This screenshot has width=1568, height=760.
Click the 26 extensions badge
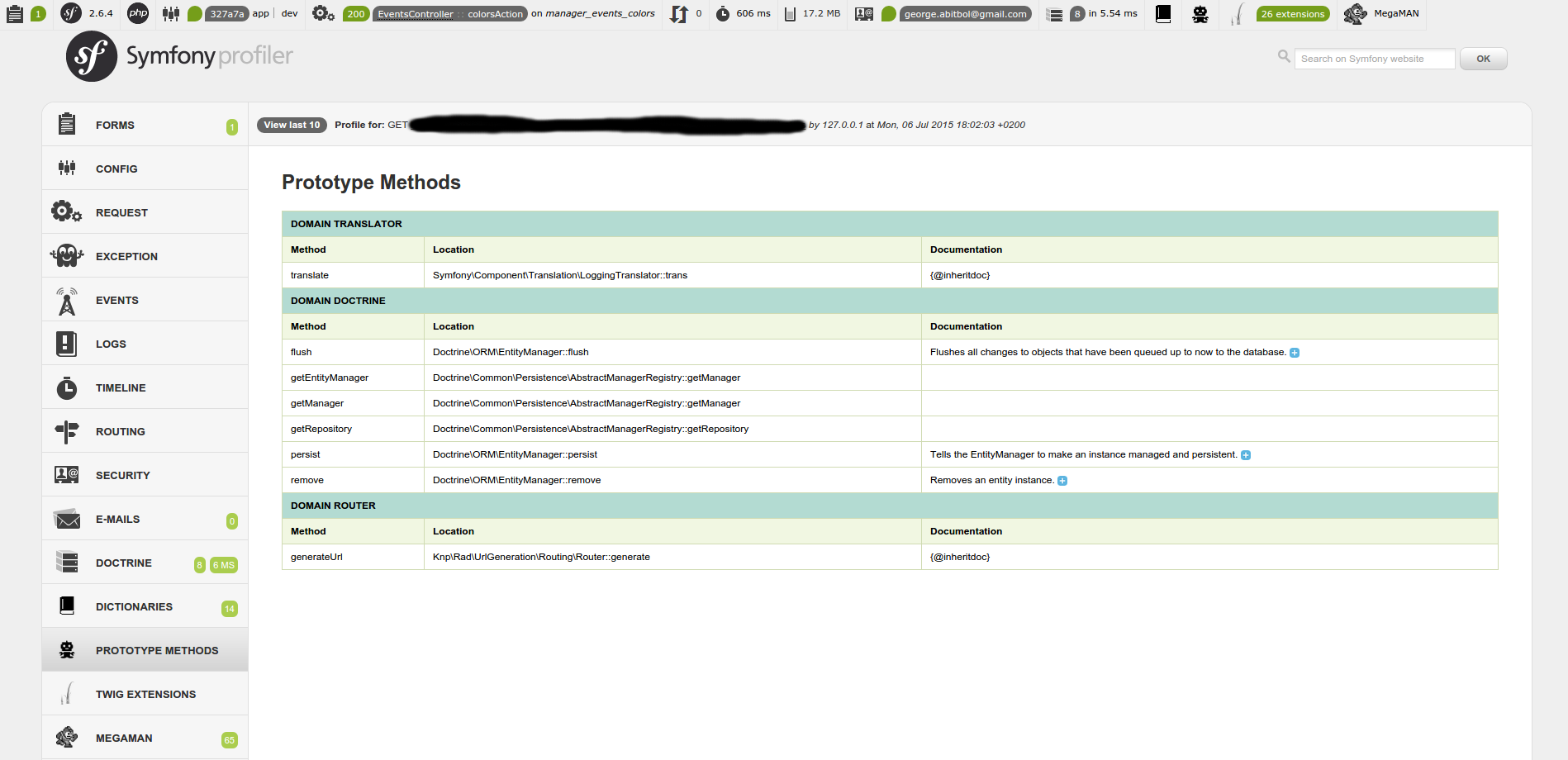click(1293, 14)
